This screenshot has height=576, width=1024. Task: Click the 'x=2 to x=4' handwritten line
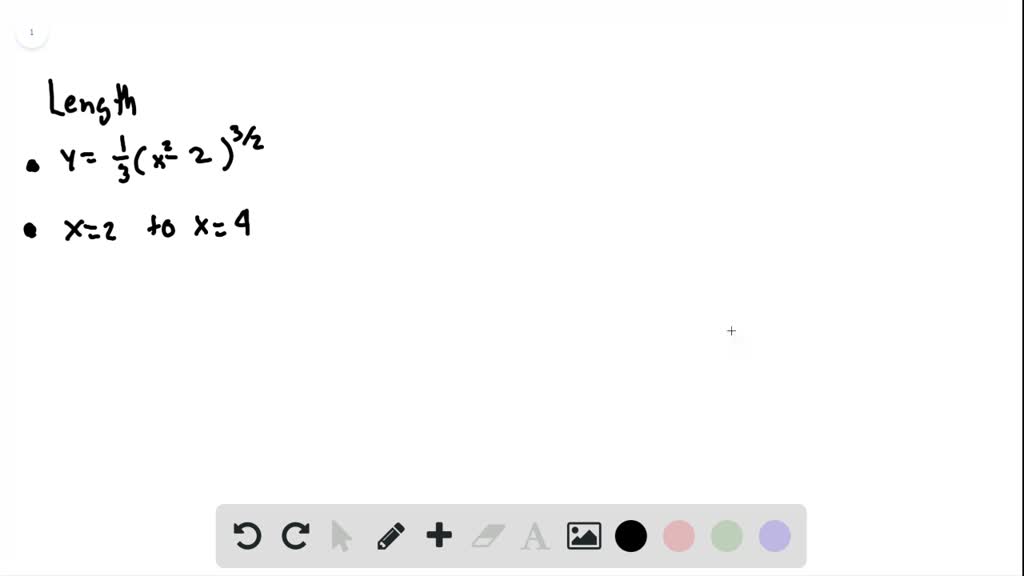157,226
